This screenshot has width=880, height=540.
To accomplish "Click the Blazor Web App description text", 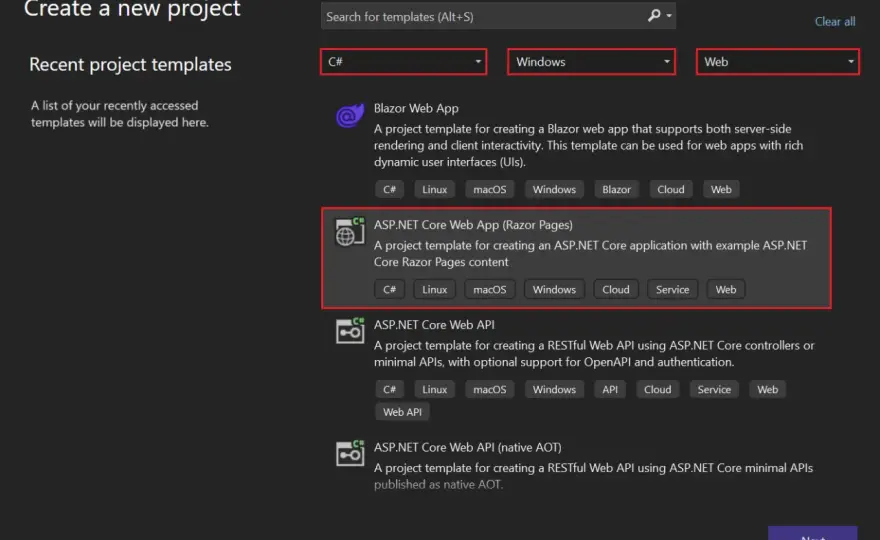I will 588,145.
